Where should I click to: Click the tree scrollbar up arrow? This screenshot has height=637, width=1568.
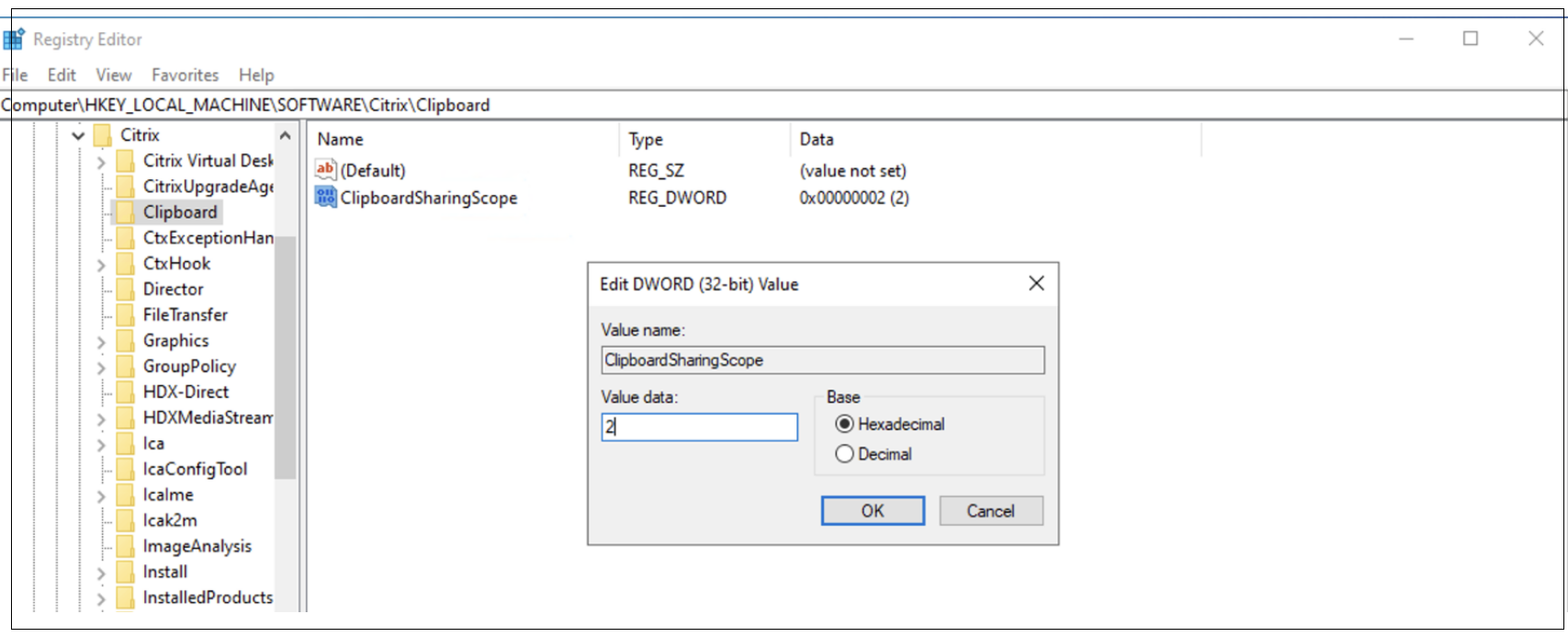[x=286, y=136]
